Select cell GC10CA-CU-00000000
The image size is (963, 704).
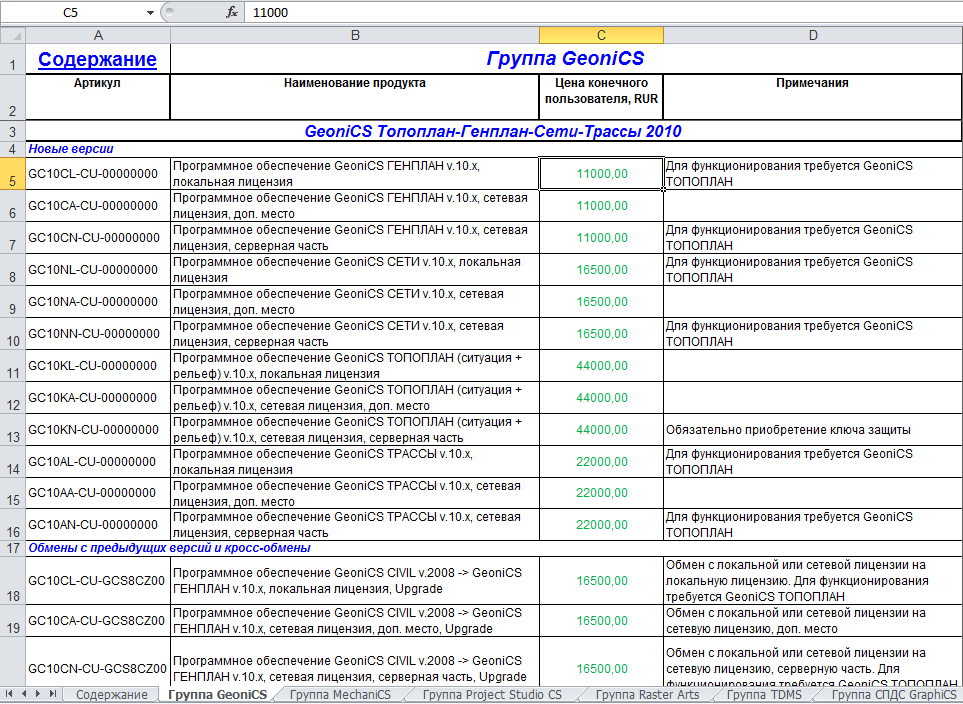pyautogui.click(x=98, y=206)
